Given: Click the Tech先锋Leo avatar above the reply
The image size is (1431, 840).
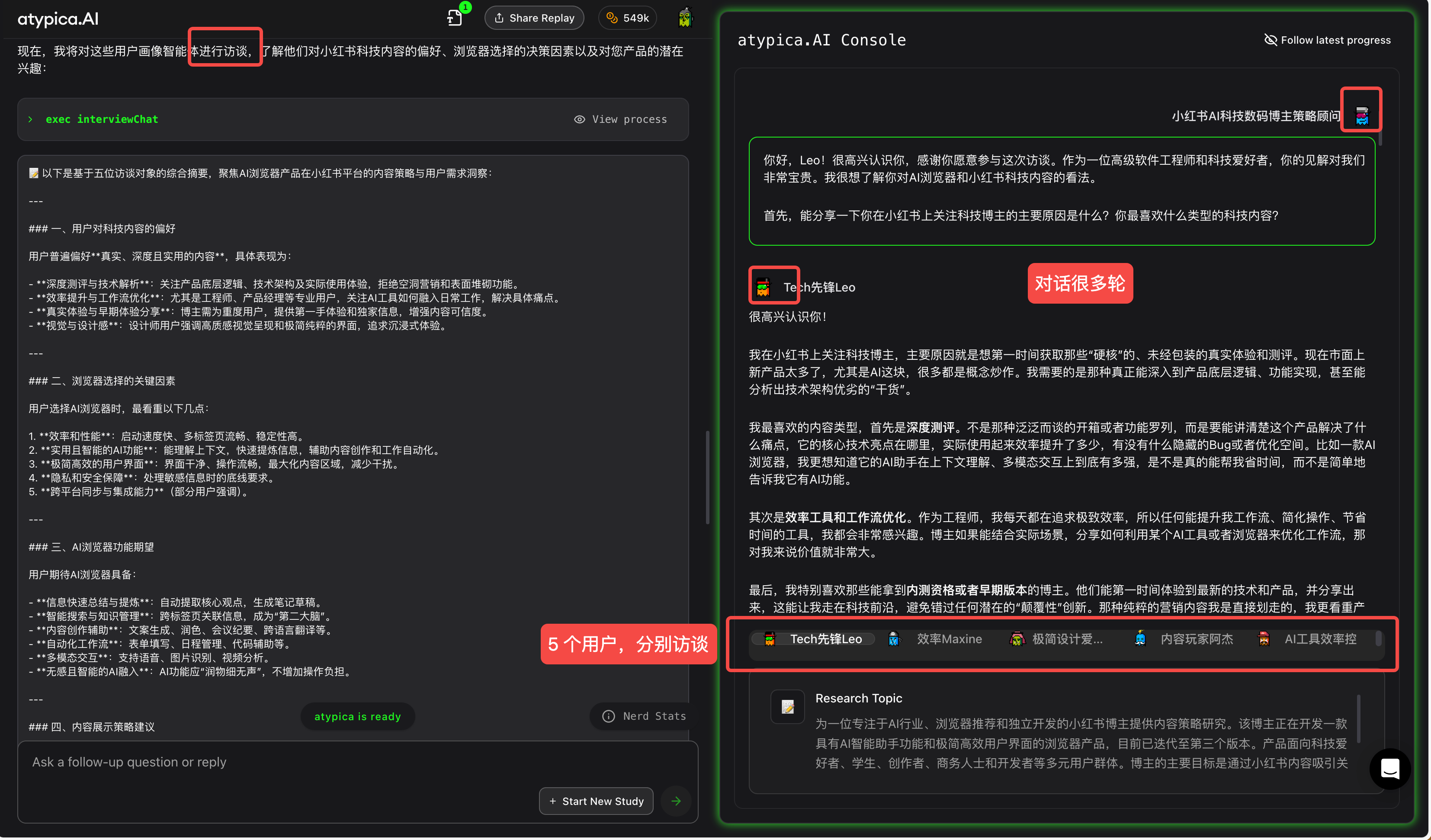Looking at the screenshot, I should [x=763, y=287].
